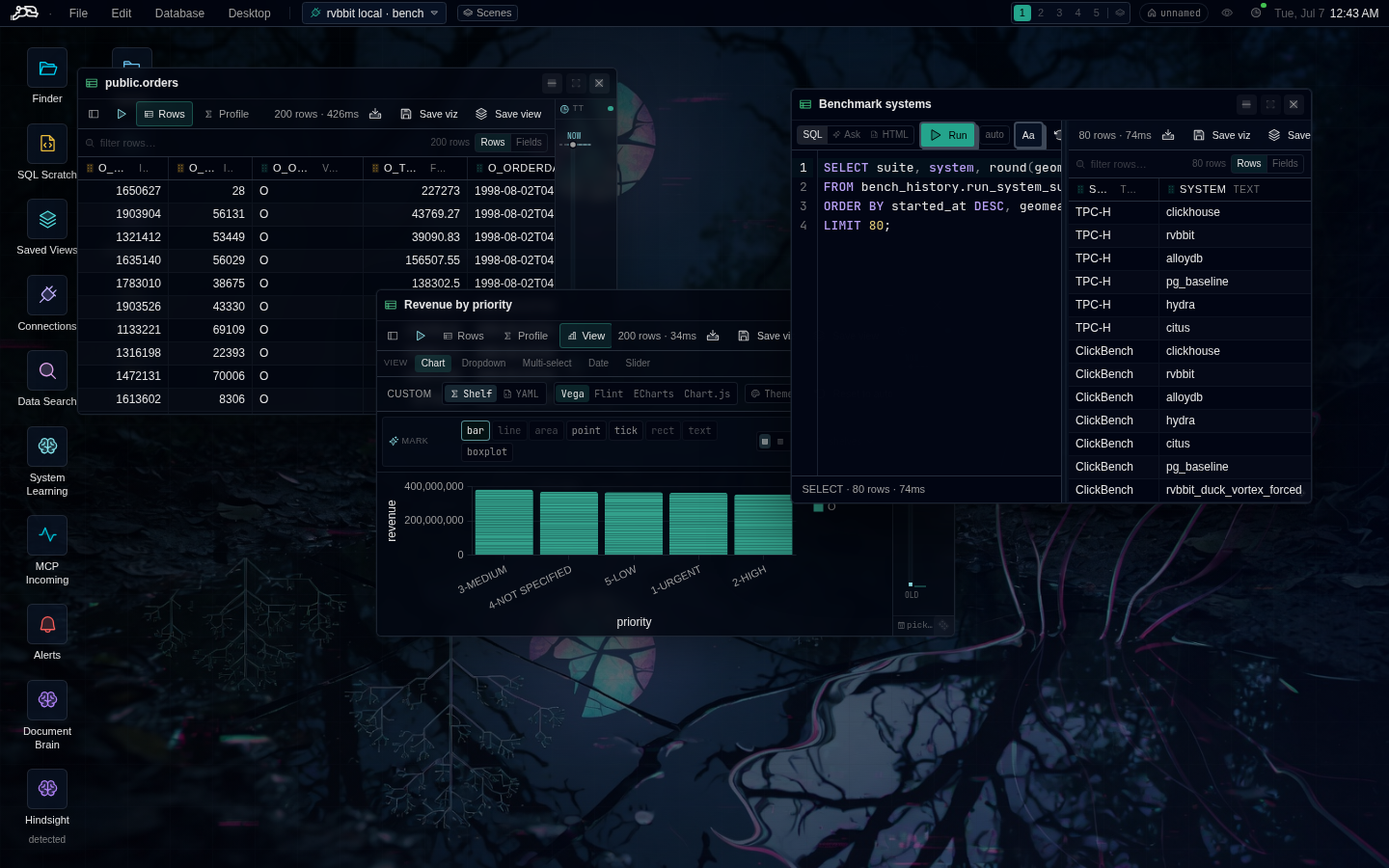Open the Edit menu

coord(122,14)
